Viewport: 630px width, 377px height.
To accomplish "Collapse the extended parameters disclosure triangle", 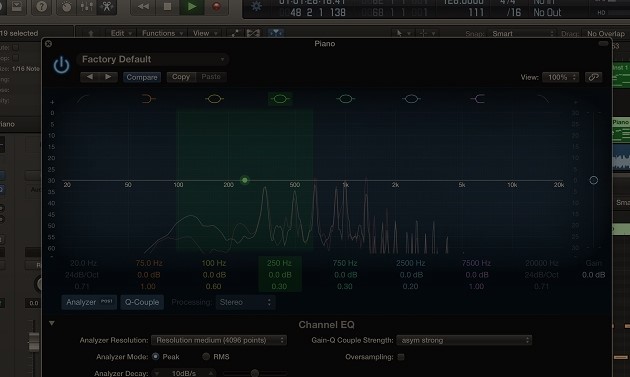I will pos(51,323).
